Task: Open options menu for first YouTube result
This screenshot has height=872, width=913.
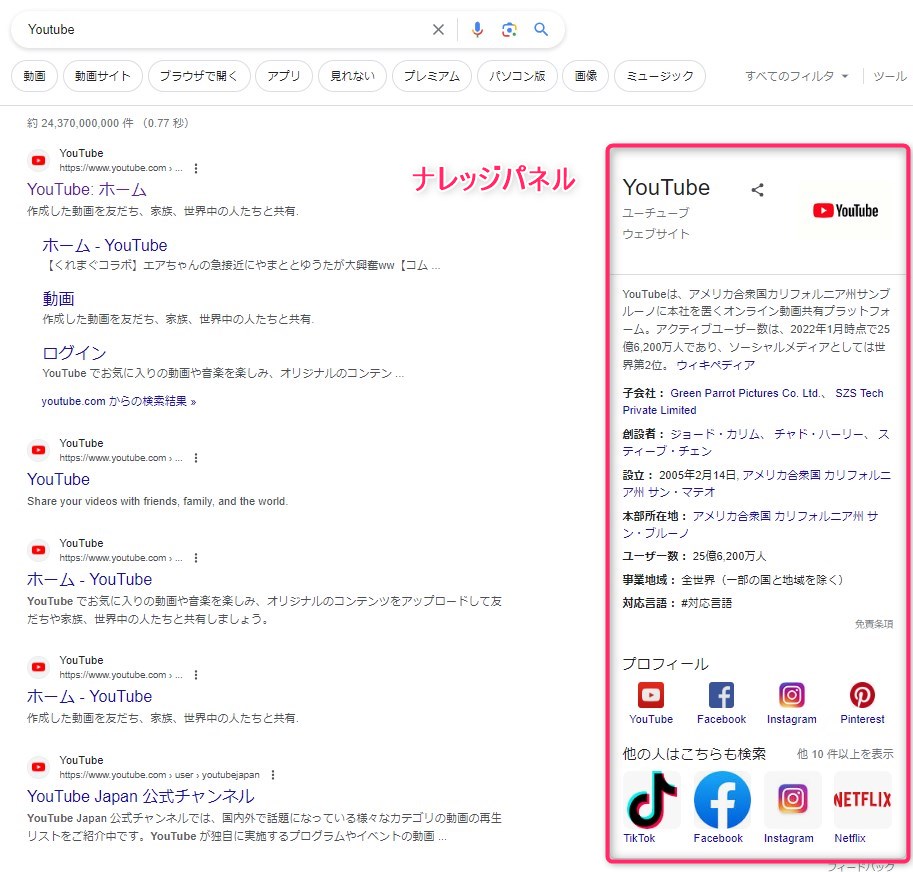Action: (x=196, y=168)
